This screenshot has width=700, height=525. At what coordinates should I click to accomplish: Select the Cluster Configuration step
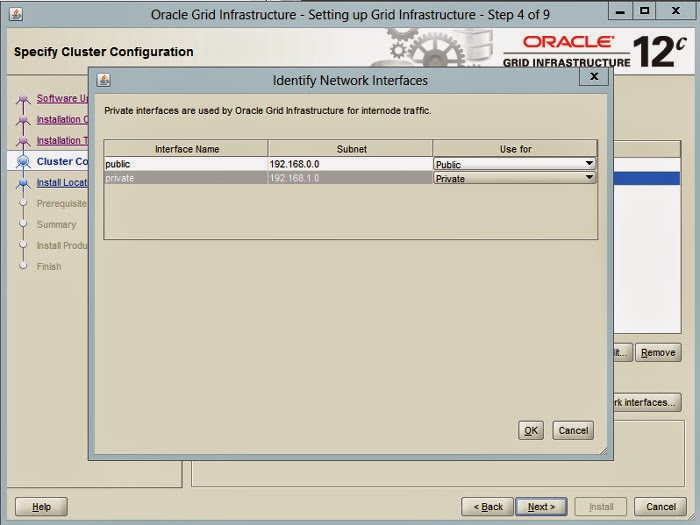coord(62,161)
